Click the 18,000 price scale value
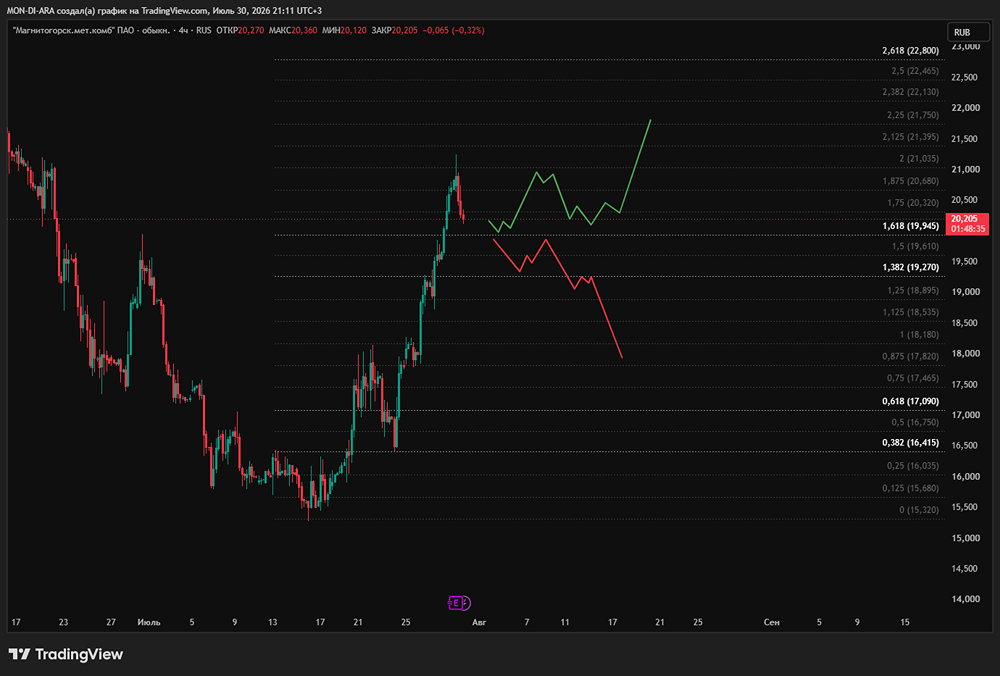This screenshot has width=1000, height=676. click(965, 353)
